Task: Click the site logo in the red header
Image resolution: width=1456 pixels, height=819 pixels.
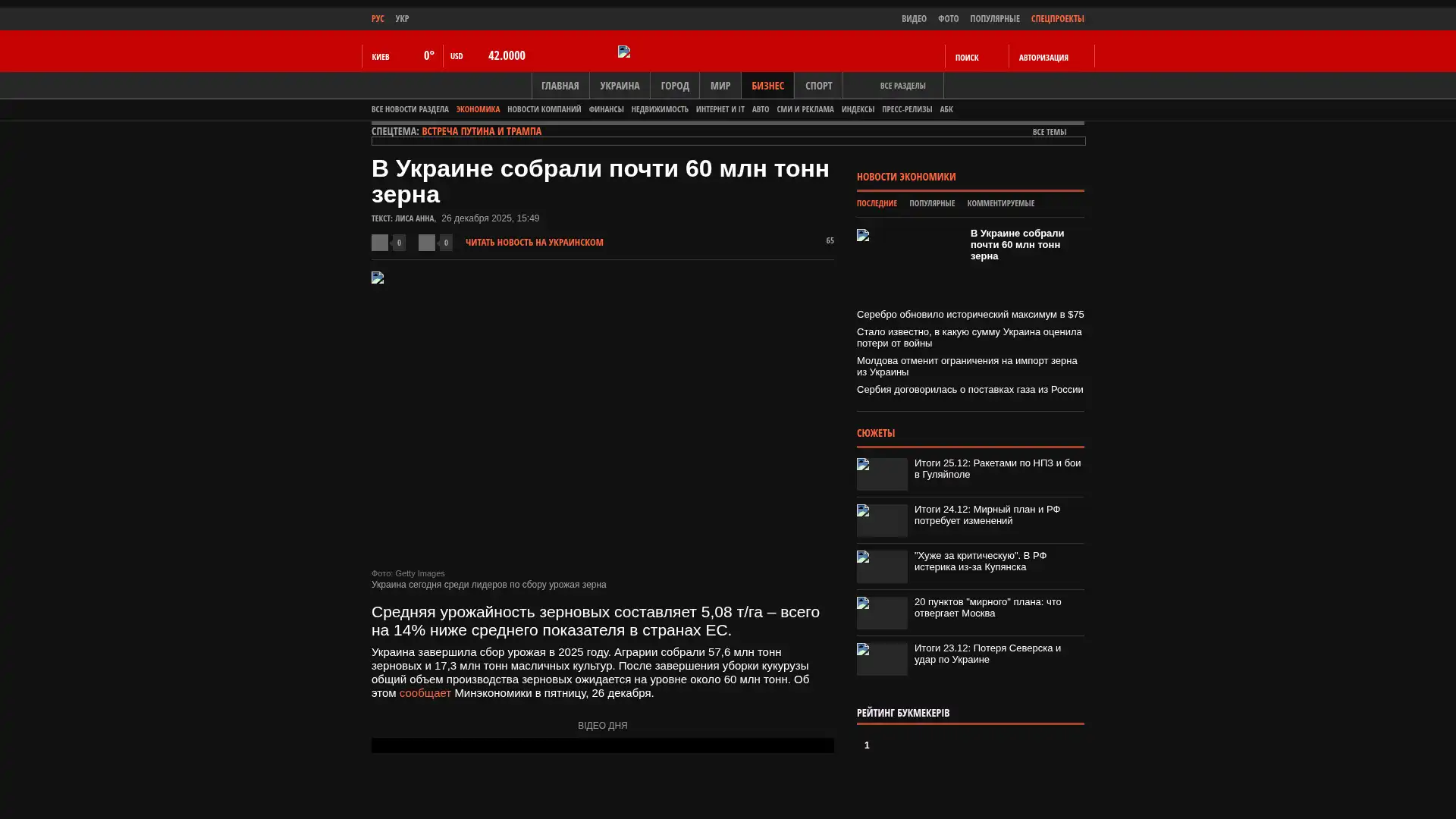Action: tap(624, 52)
